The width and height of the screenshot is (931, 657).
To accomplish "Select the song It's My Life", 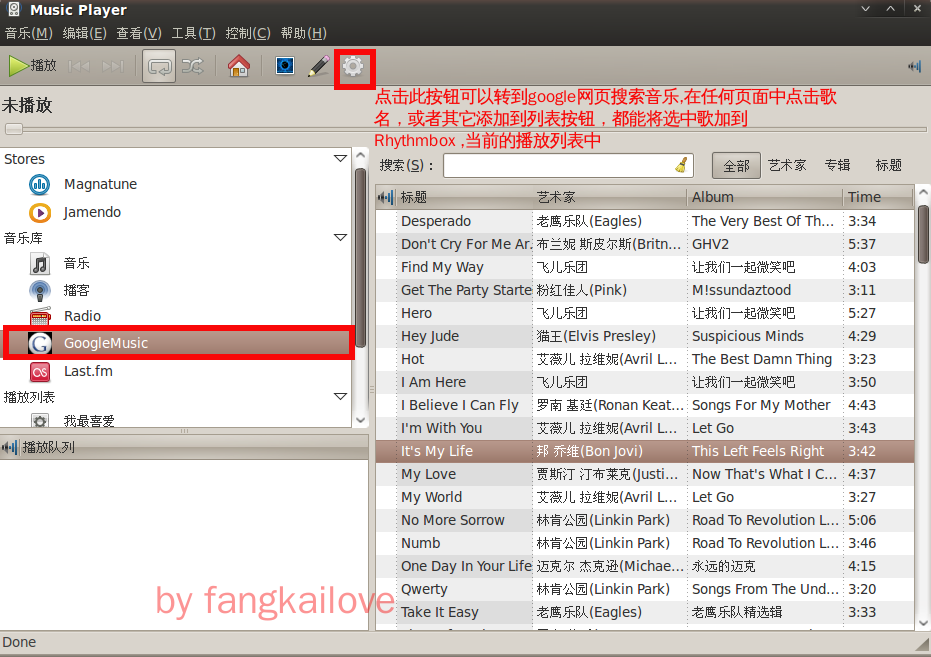I will pyautogui.click(x=645, y=451).
